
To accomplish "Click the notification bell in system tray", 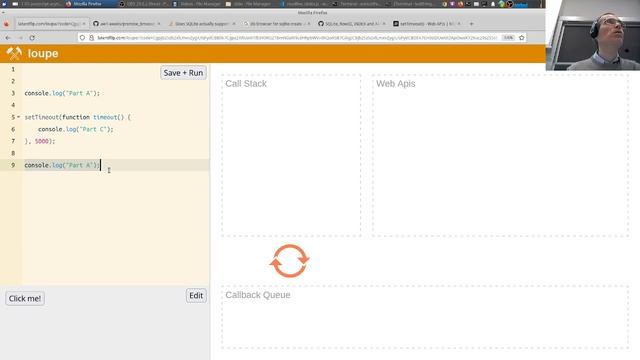I will (x=493, y=4).
